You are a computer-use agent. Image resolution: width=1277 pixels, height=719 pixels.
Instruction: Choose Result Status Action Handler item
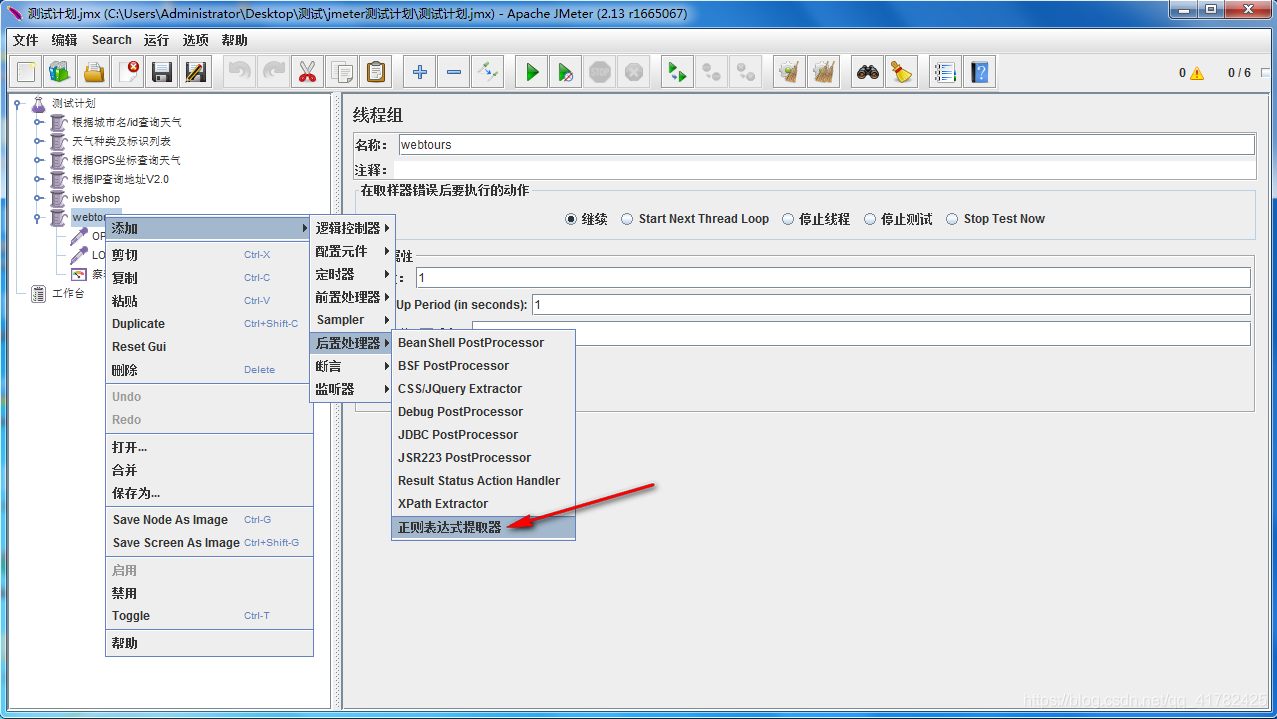pyautogui.click(x=483, y=481)
